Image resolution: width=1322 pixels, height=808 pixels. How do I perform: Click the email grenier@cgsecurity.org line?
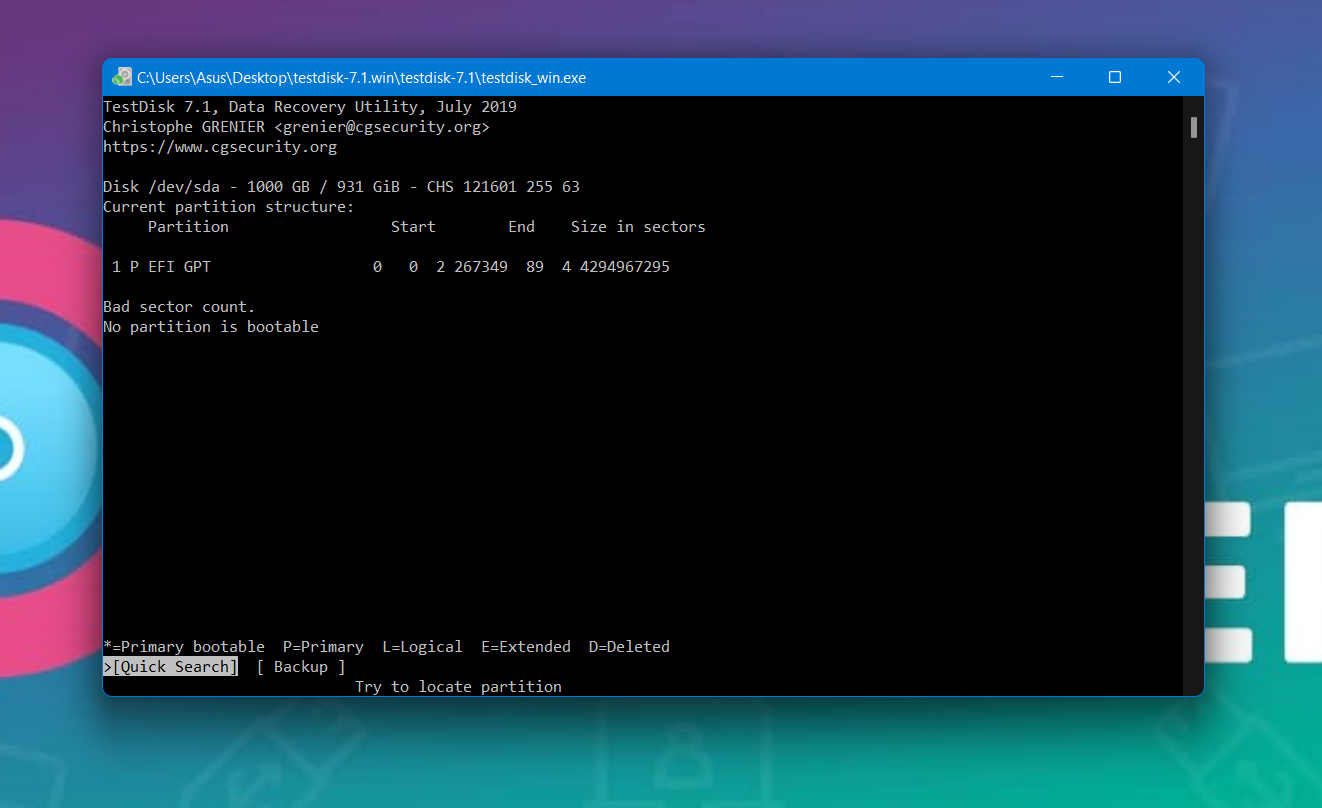tap(297, 127)
